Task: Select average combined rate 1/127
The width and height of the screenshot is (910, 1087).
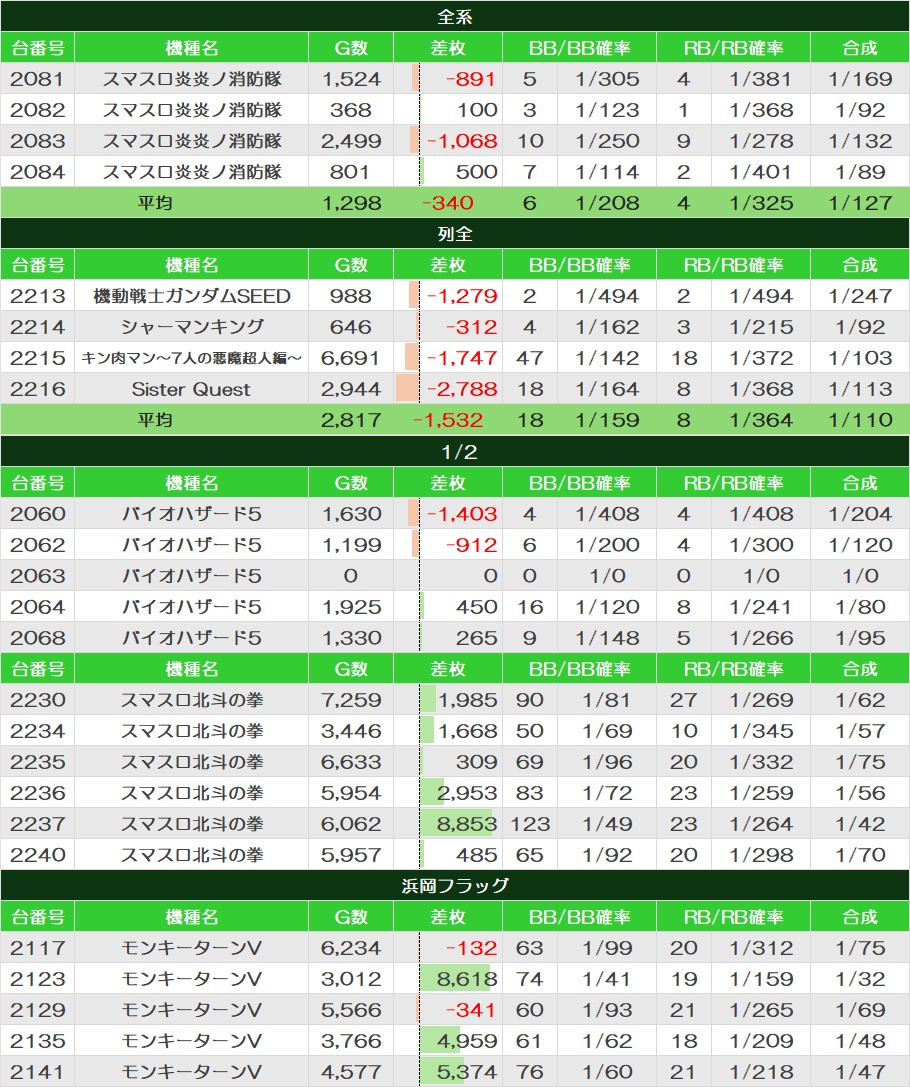Action: [860, 203]
